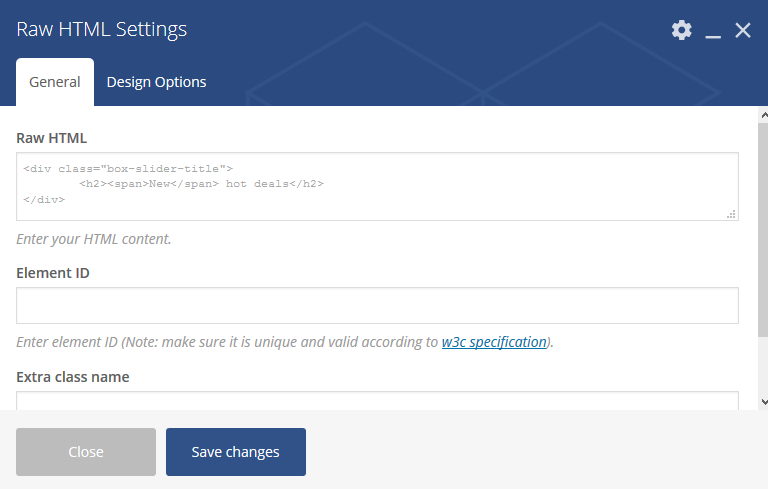Open the Design Options tab
This screenshot has width=768, height=489.
click(156, 82)
